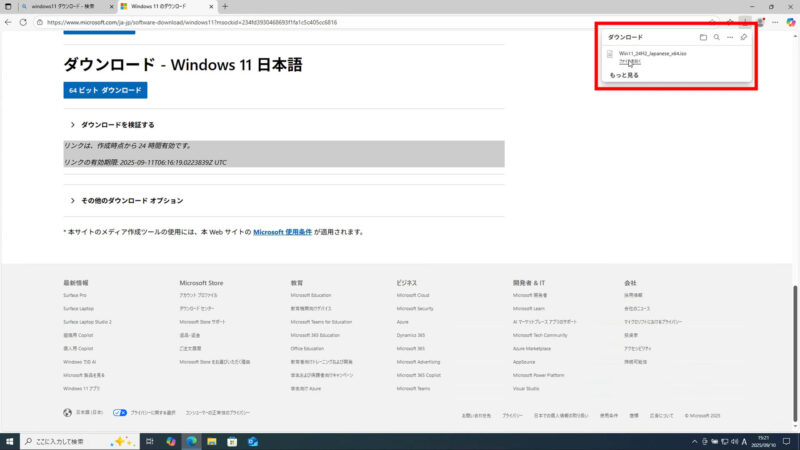This screenshot has height=450, width=800.
Task: Click the browser back arrow
Action: 9,21
